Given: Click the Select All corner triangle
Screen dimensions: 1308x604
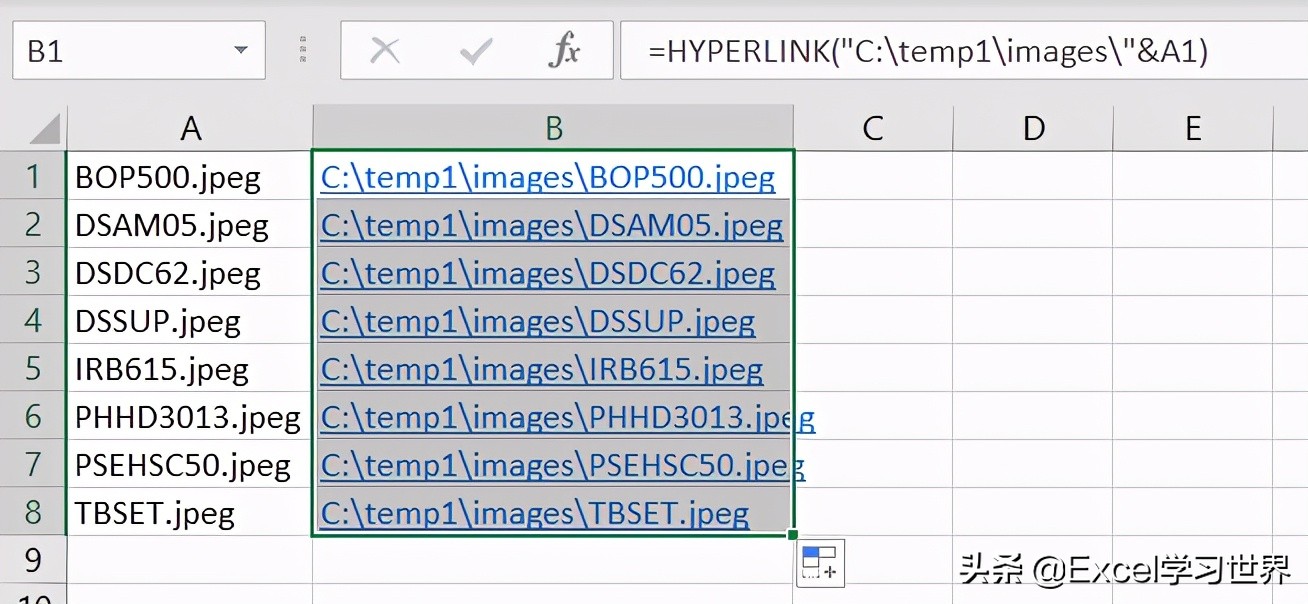Looking at the screenshot, I should 44,129.
